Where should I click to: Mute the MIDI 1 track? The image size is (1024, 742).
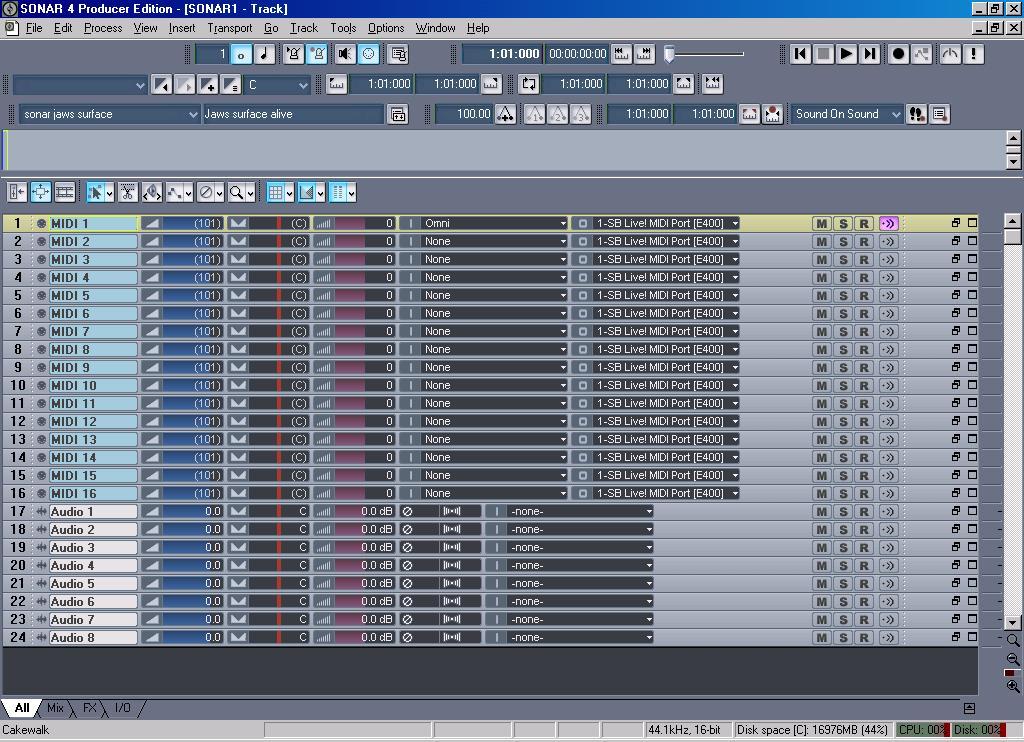[x=822, y=223]
